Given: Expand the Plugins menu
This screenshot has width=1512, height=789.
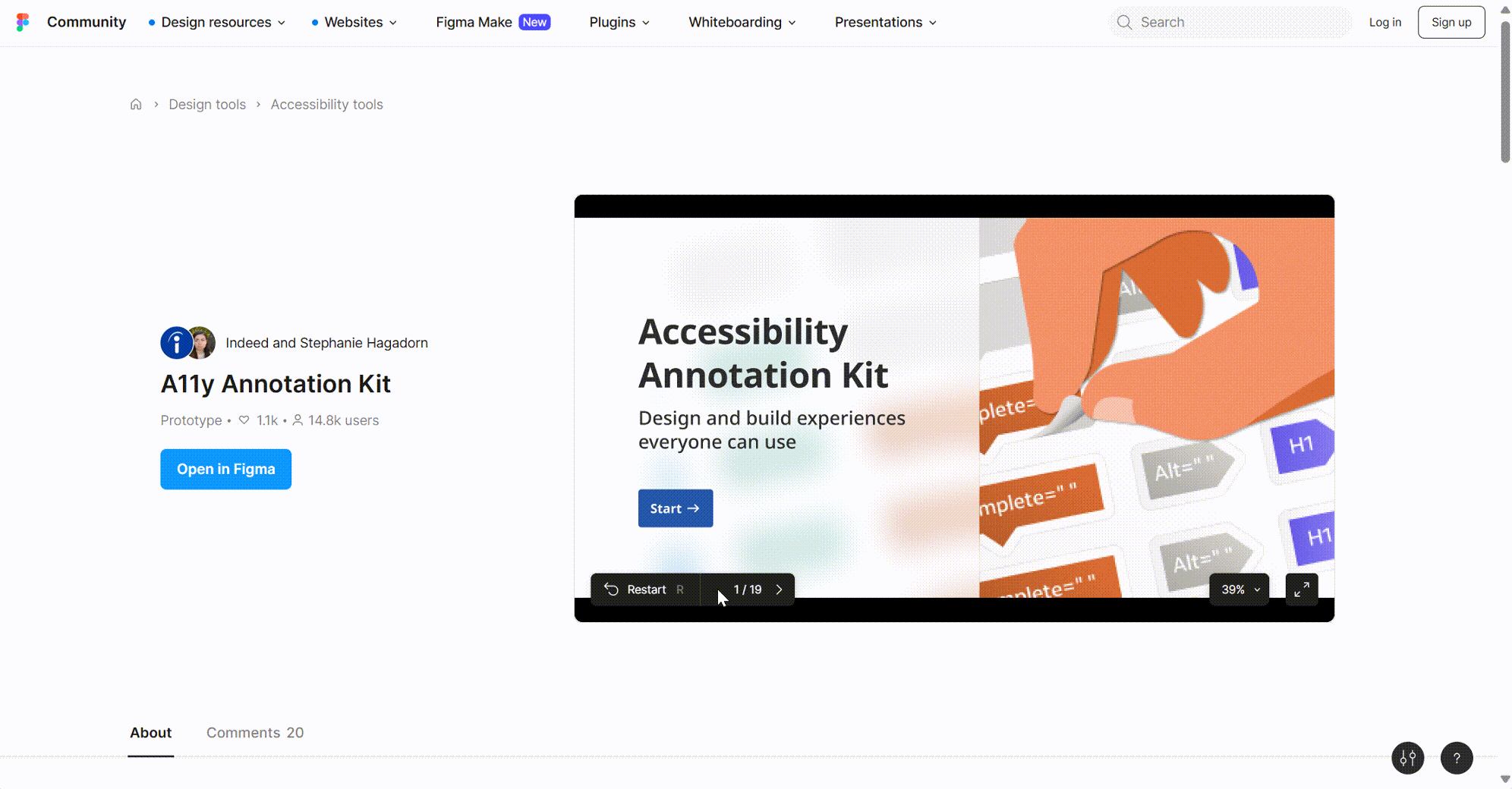Looking at the screenshot, I should [619, 22].
